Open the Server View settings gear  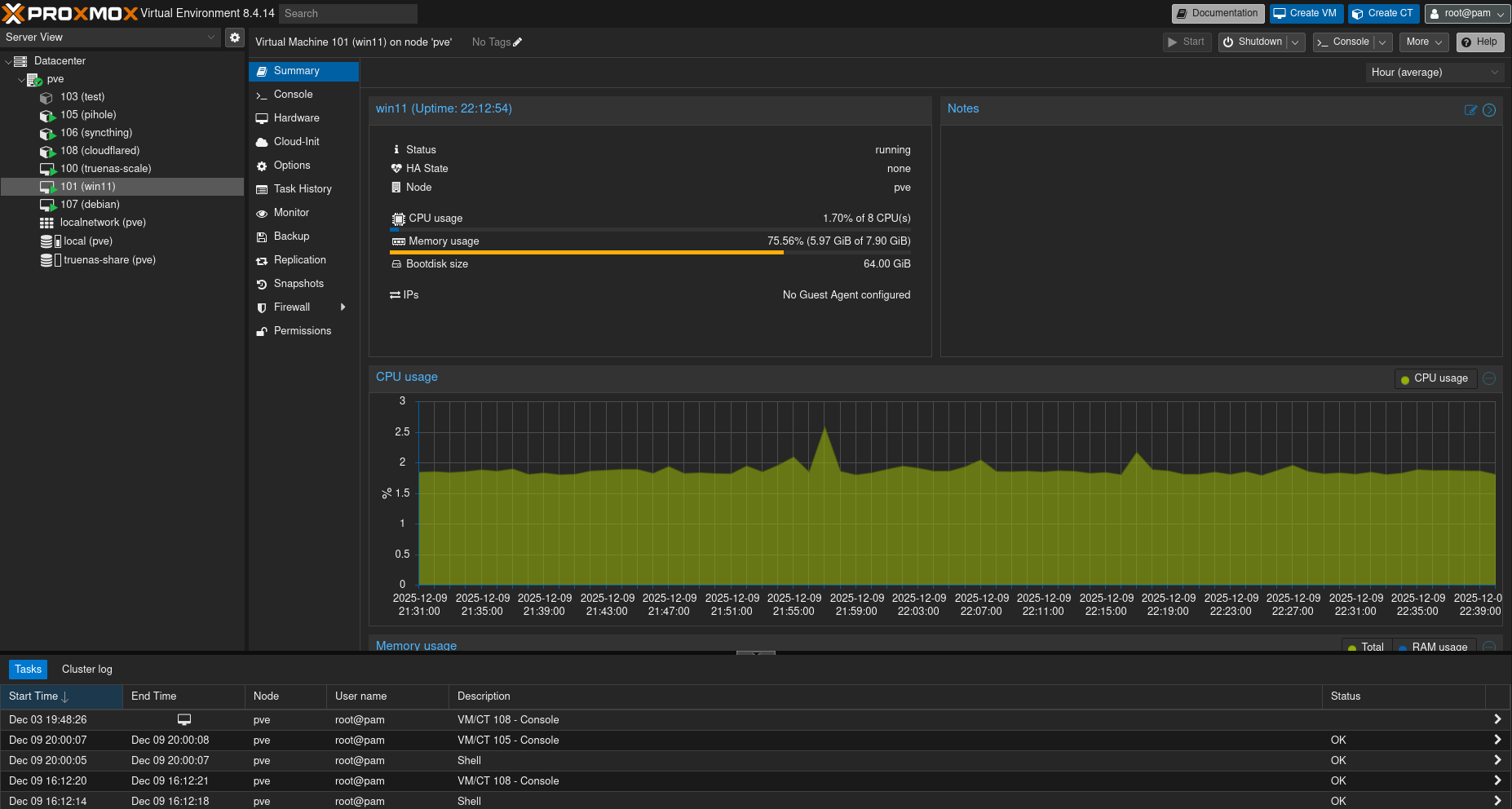(235, 38)
